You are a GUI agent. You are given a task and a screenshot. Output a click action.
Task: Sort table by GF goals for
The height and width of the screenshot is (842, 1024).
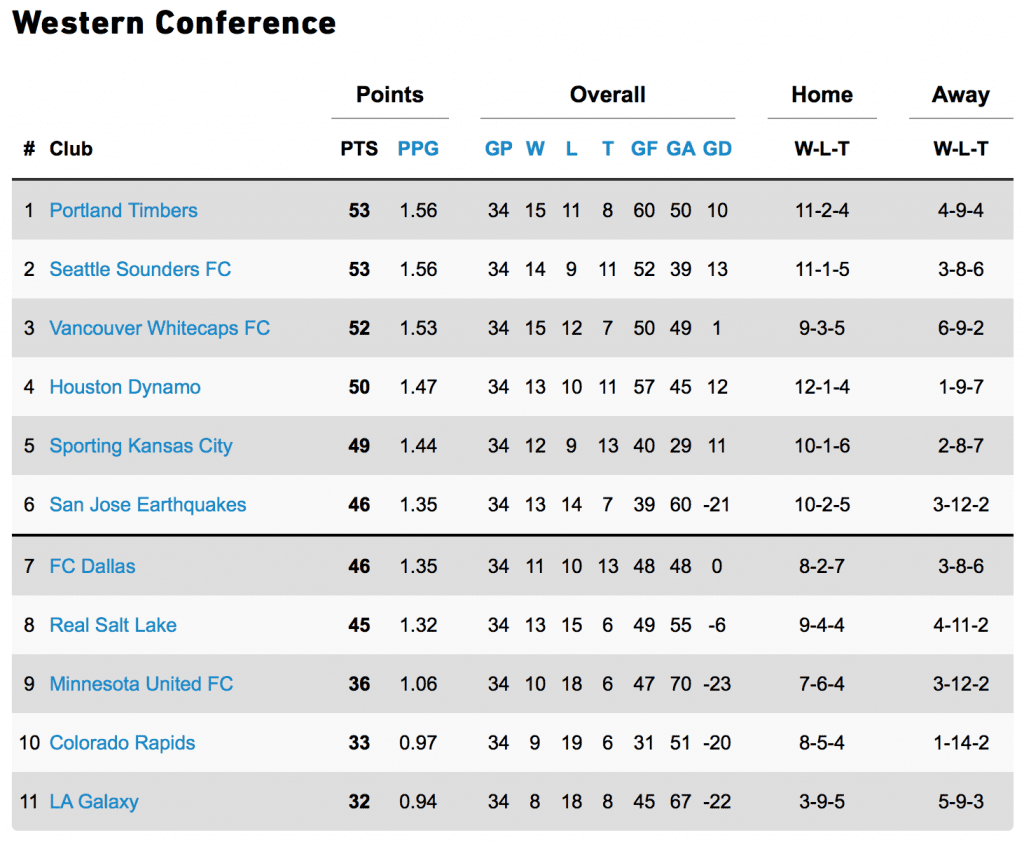[x=644, y=148]
